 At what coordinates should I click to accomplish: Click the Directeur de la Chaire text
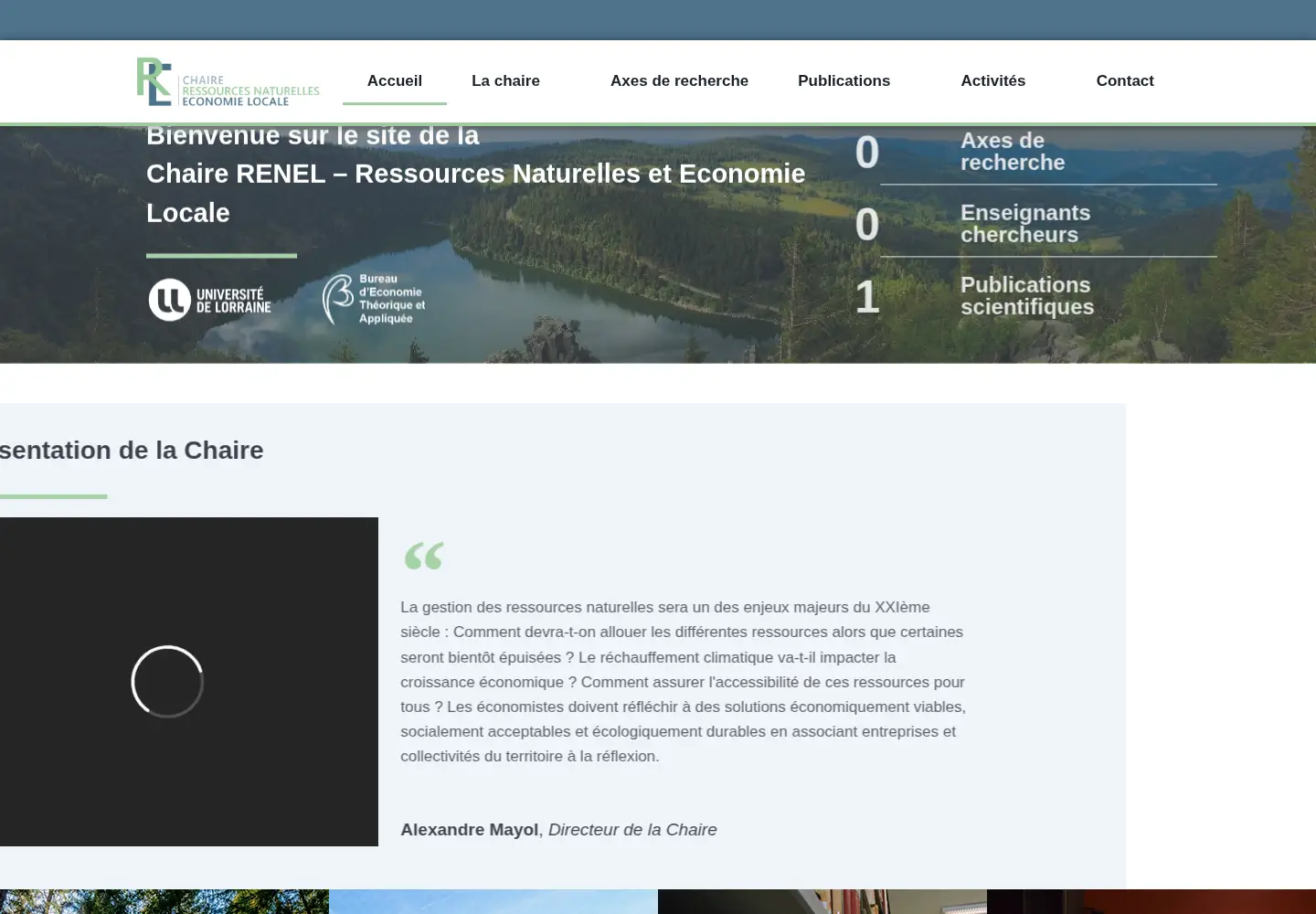click(632, 830)
